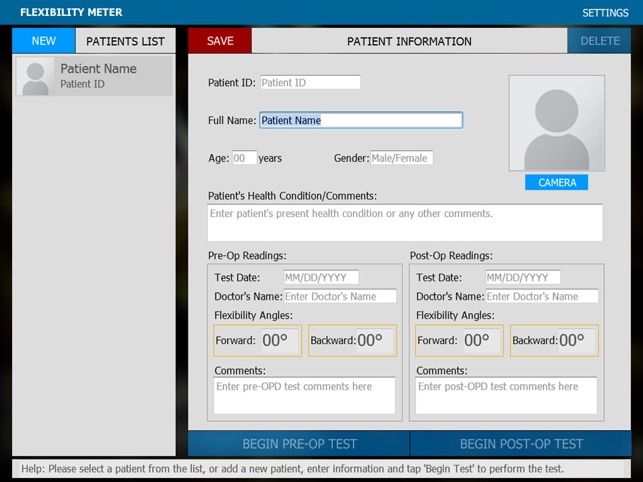643x482 pixels.
Task: Click the Post-Op Forward angle value
Action: click(482, 340)
